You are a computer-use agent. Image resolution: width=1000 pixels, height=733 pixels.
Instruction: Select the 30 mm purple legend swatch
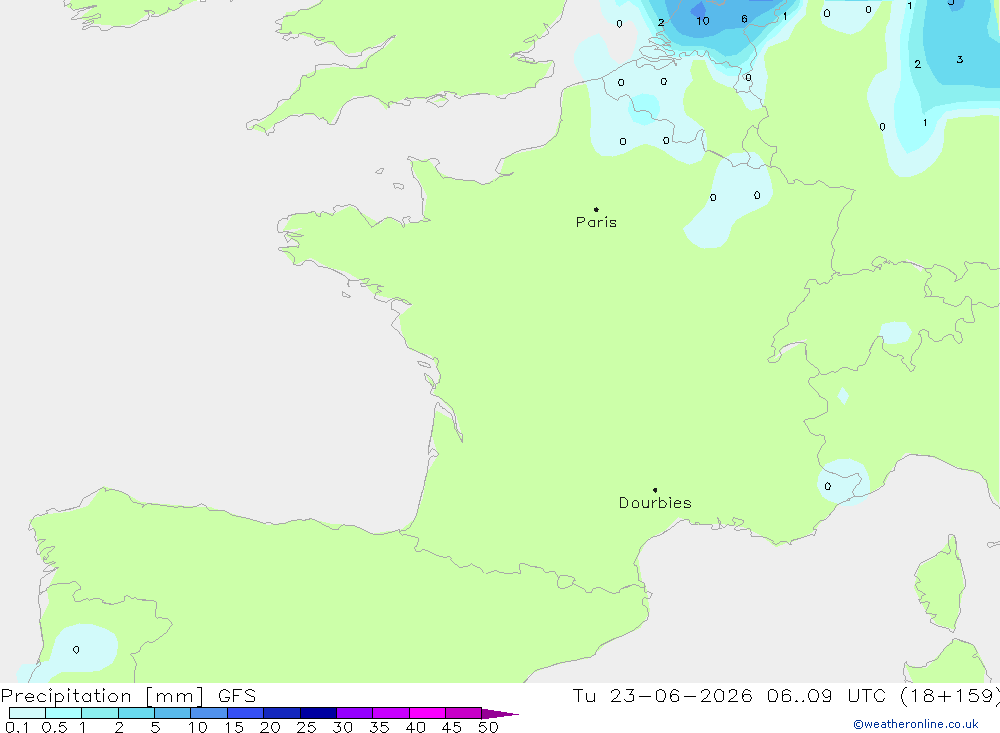tap(355, 713)
